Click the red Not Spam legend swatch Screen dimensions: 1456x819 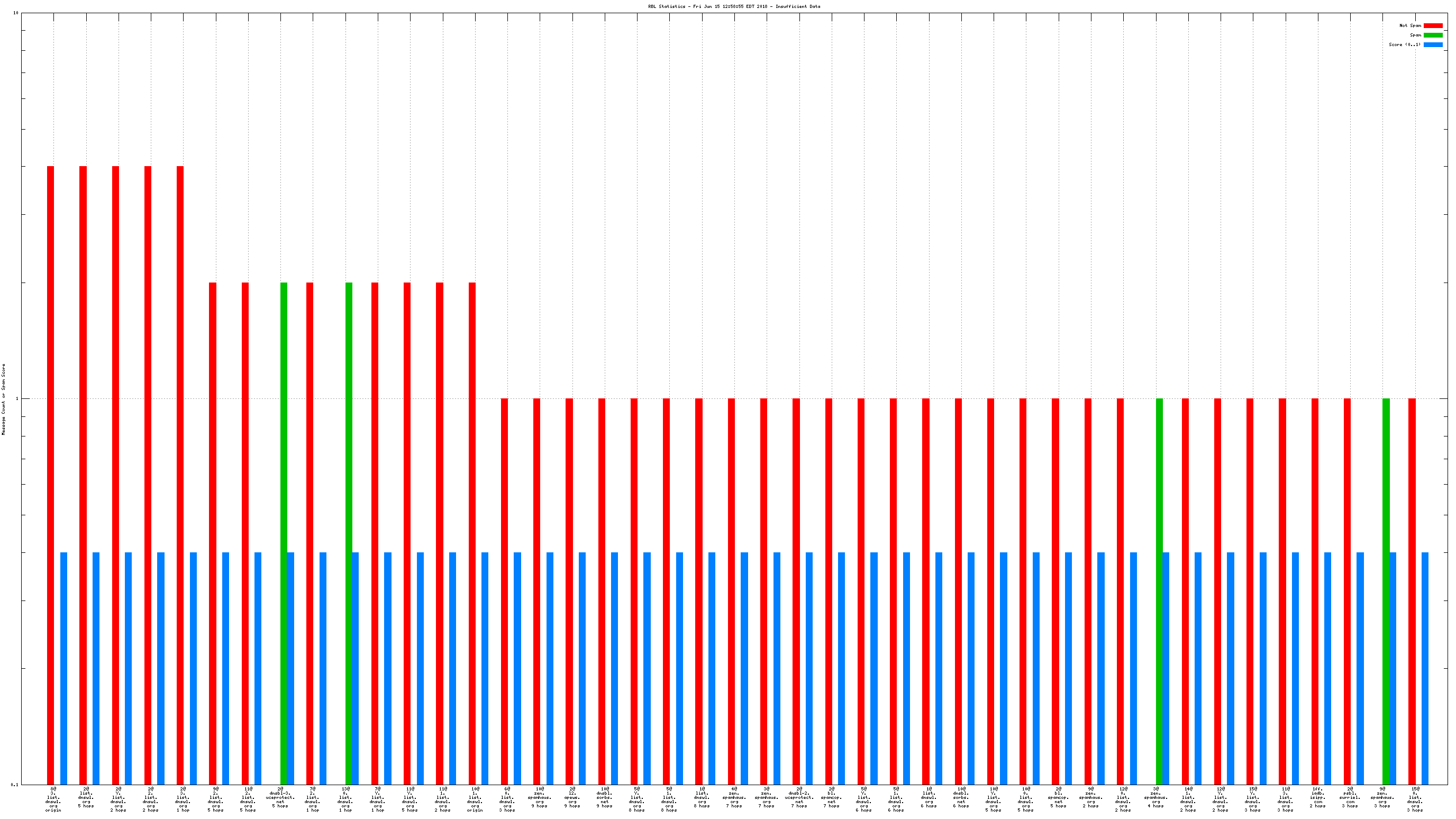[x=1432, y=25]
